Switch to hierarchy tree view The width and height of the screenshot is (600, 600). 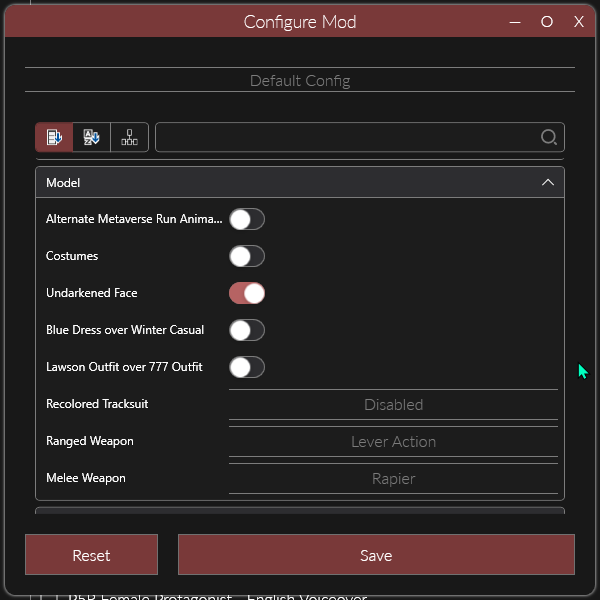coord(129,137)
